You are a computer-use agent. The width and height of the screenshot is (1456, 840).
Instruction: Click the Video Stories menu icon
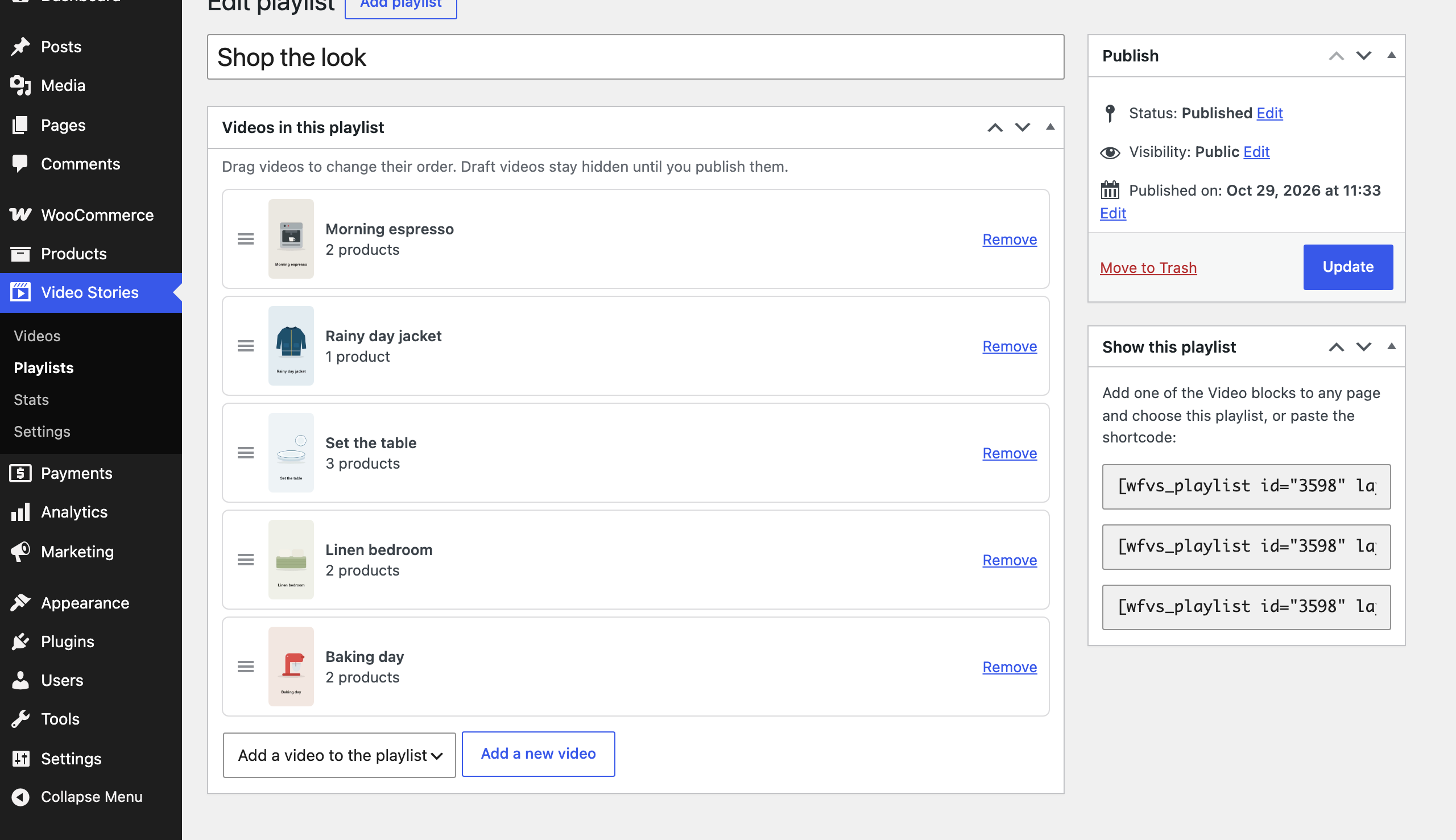coord(20,292)
